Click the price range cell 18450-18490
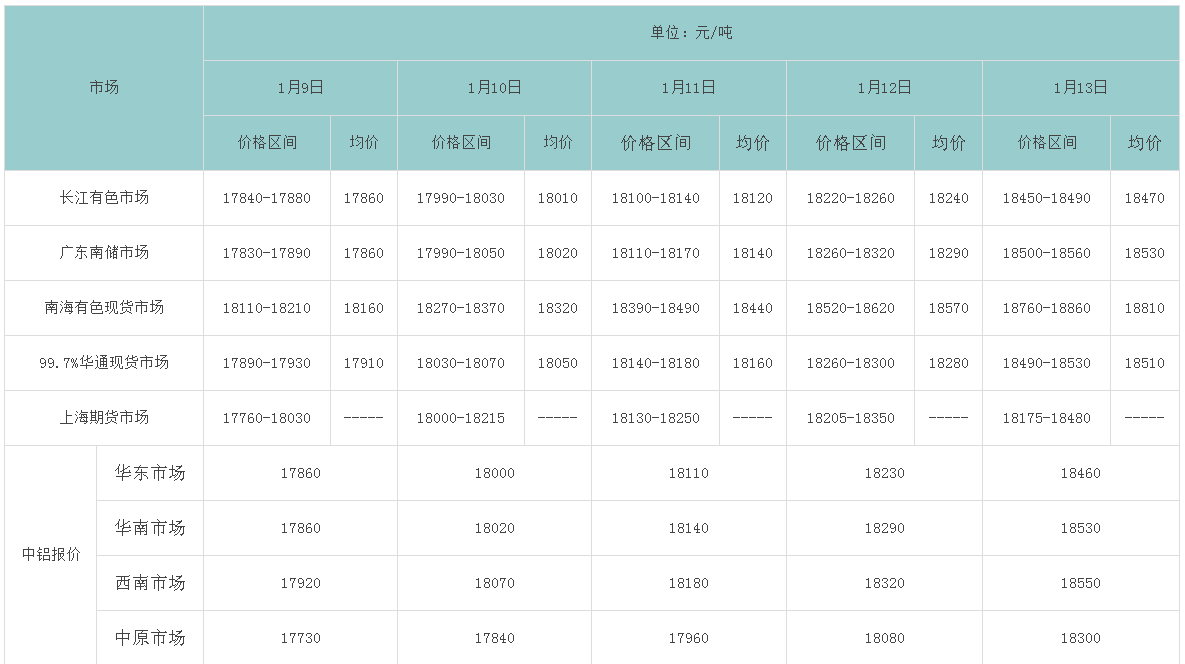This screenshot has height=664, width=1185. (x=1046, y=199)
